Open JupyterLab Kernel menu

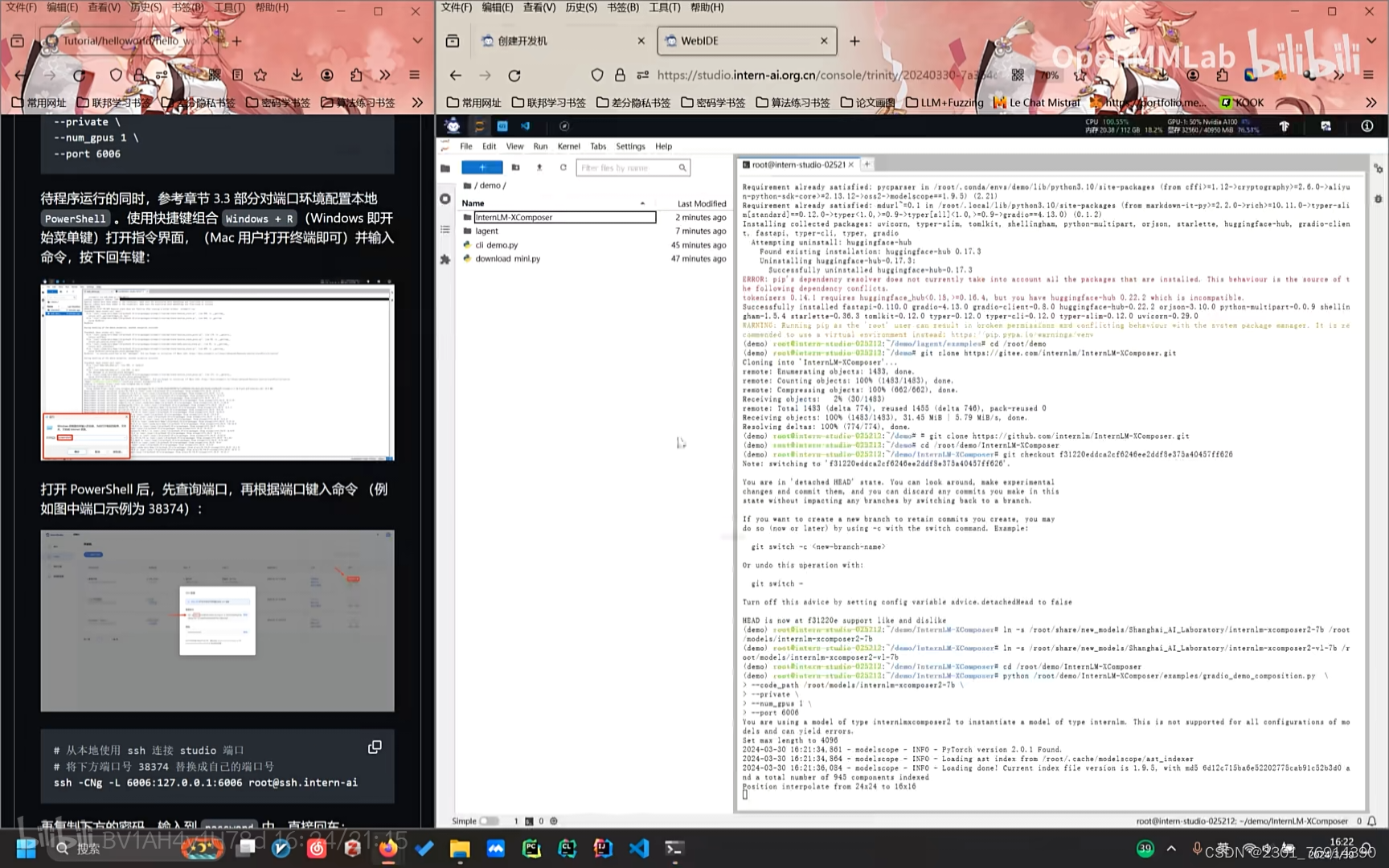tap(568, 146)
